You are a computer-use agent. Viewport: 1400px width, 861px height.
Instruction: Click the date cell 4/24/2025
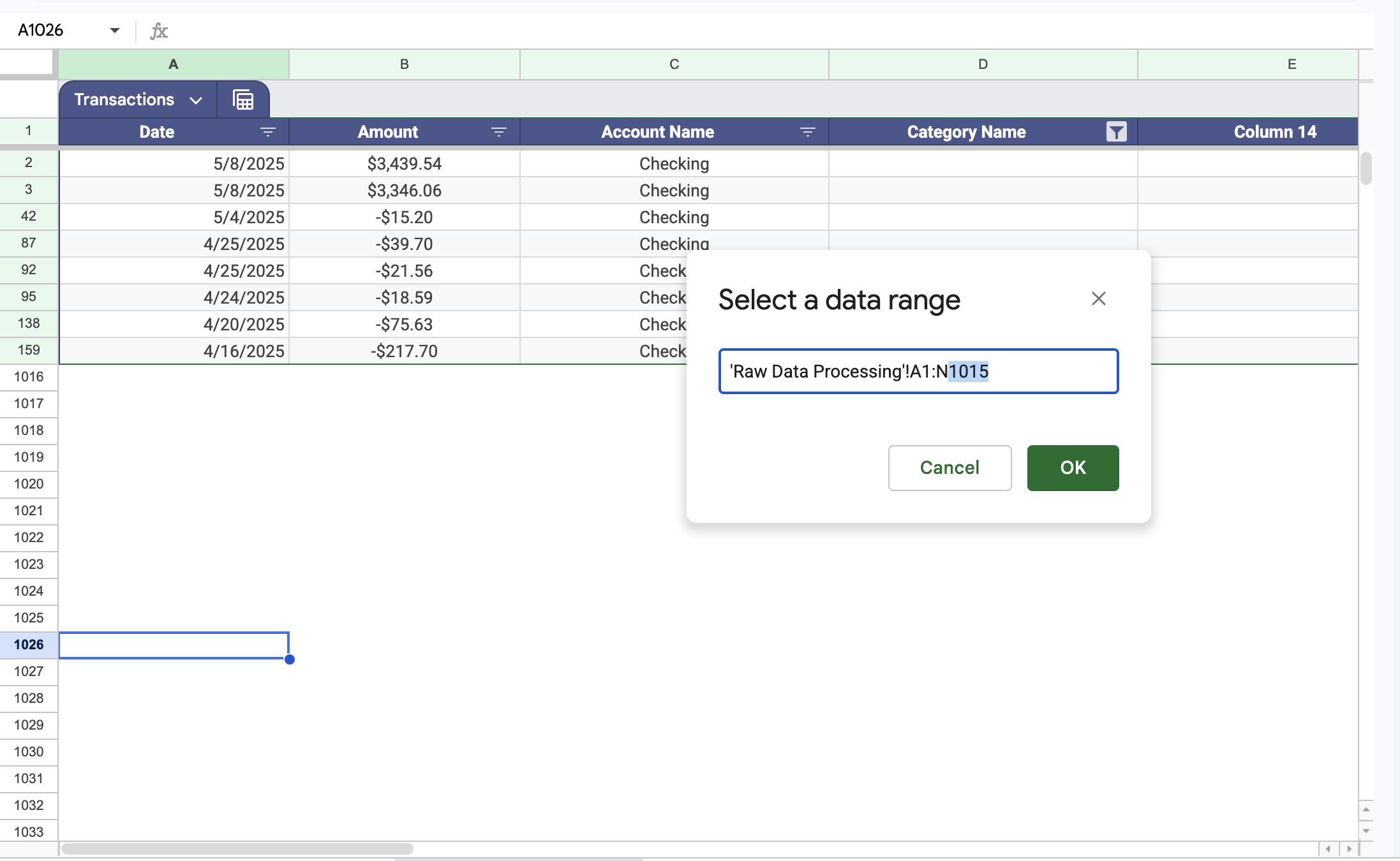point(174,298)
